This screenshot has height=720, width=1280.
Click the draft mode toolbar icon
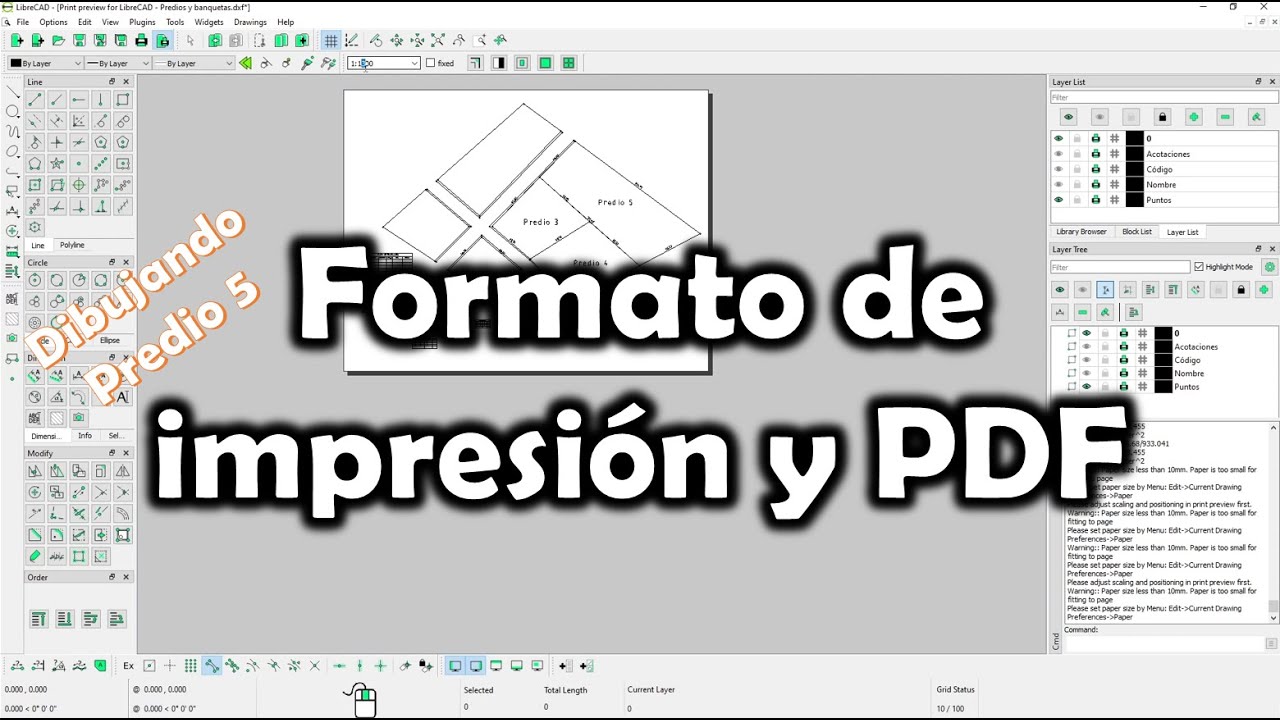[352, 41]
